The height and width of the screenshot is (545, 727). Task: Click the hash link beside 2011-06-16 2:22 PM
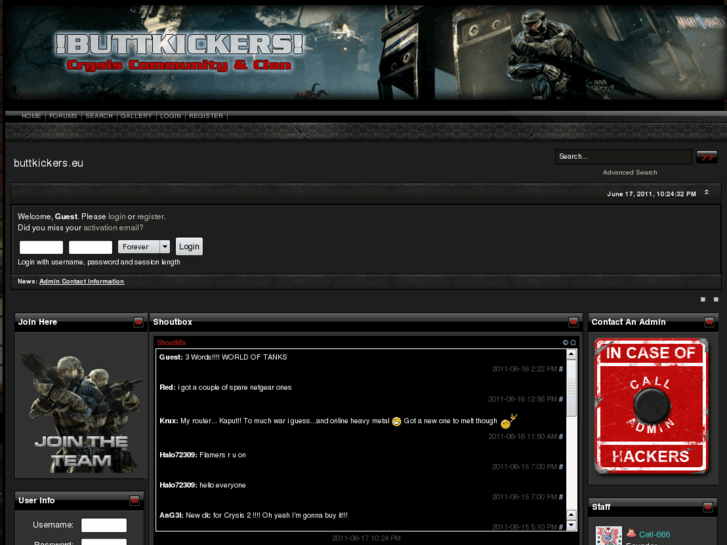tap(561, 369)
